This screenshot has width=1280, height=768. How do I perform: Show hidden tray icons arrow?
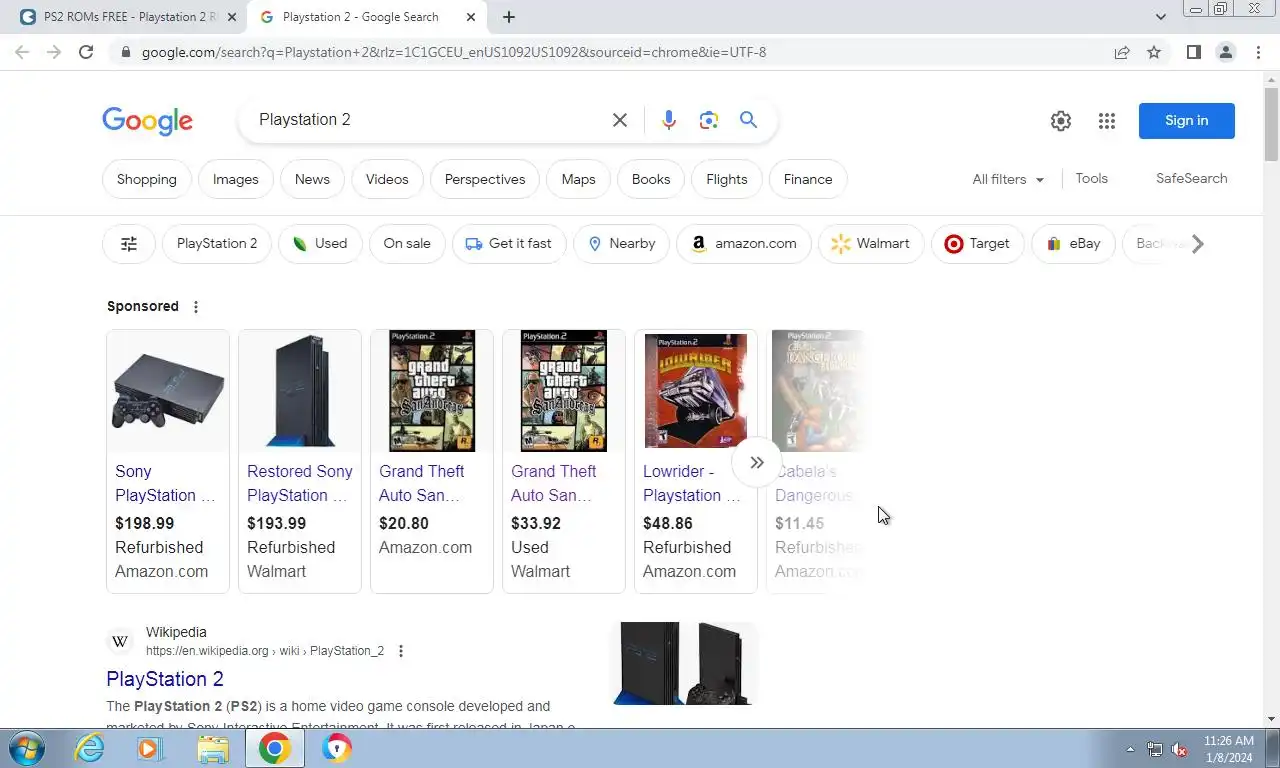click(1130, 749)
